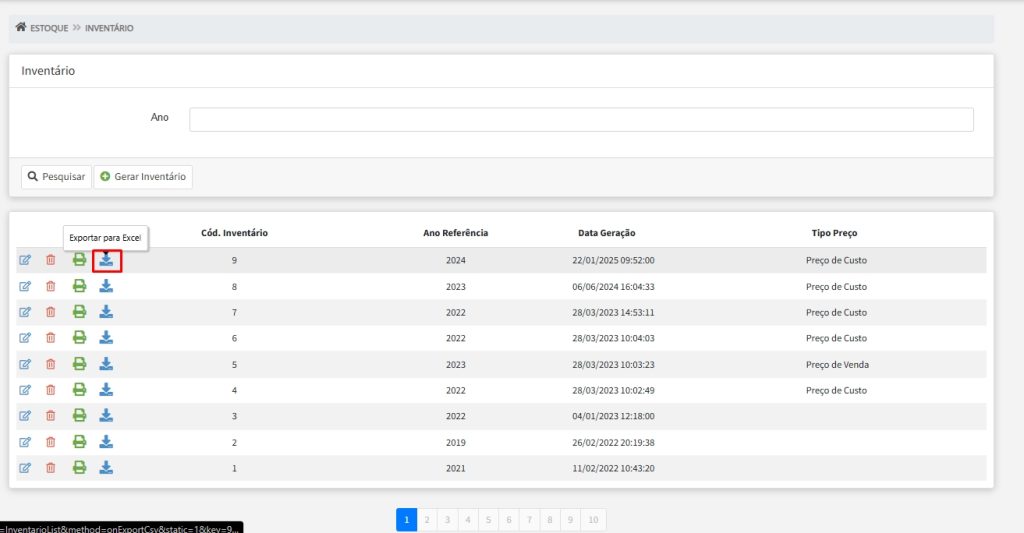The image size is (1024, 533).
Task: Print inventory with code 4
Action: coord(79,390)
